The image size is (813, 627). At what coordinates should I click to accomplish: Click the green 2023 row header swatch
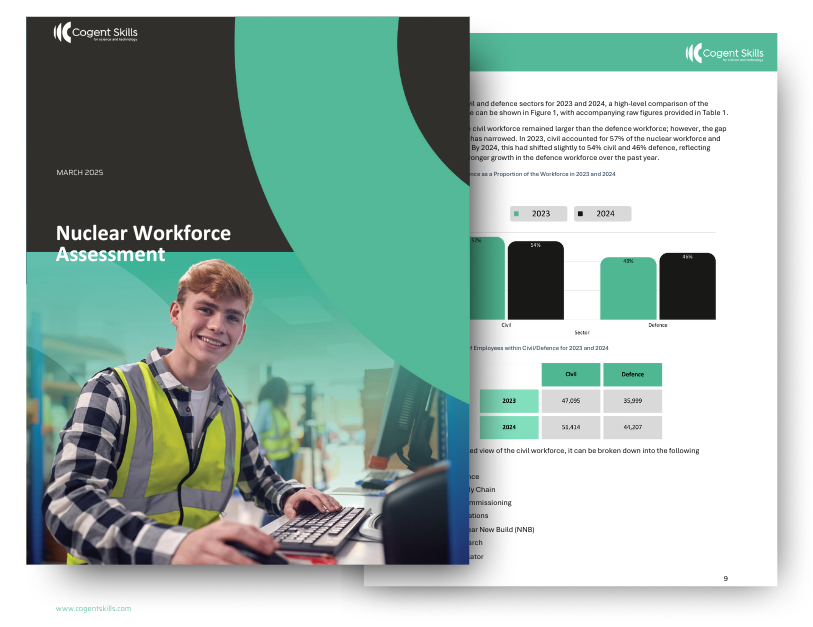pyautogui.click(x=510, y=400)
